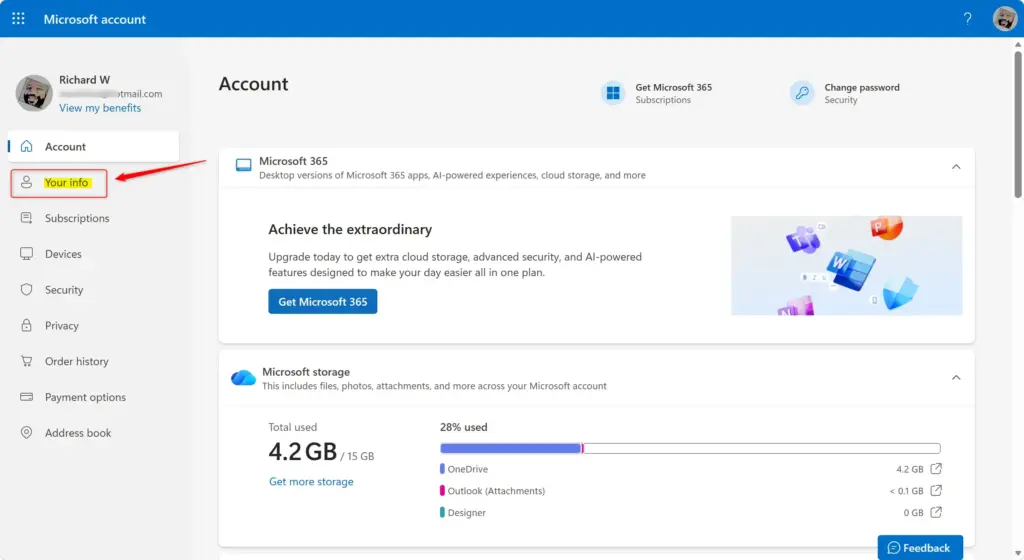Click the Address book pin icon

click(x=26, y=432)
